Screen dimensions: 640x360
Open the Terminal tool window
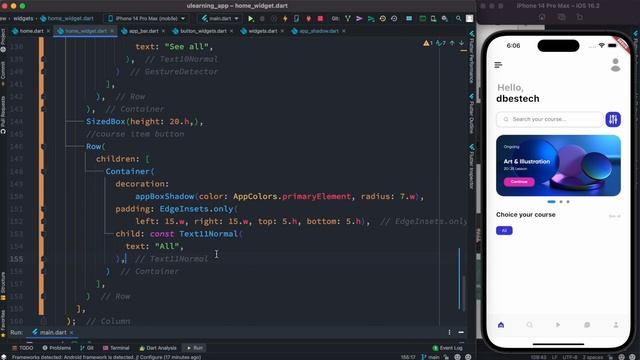click(x=116, y=348)
